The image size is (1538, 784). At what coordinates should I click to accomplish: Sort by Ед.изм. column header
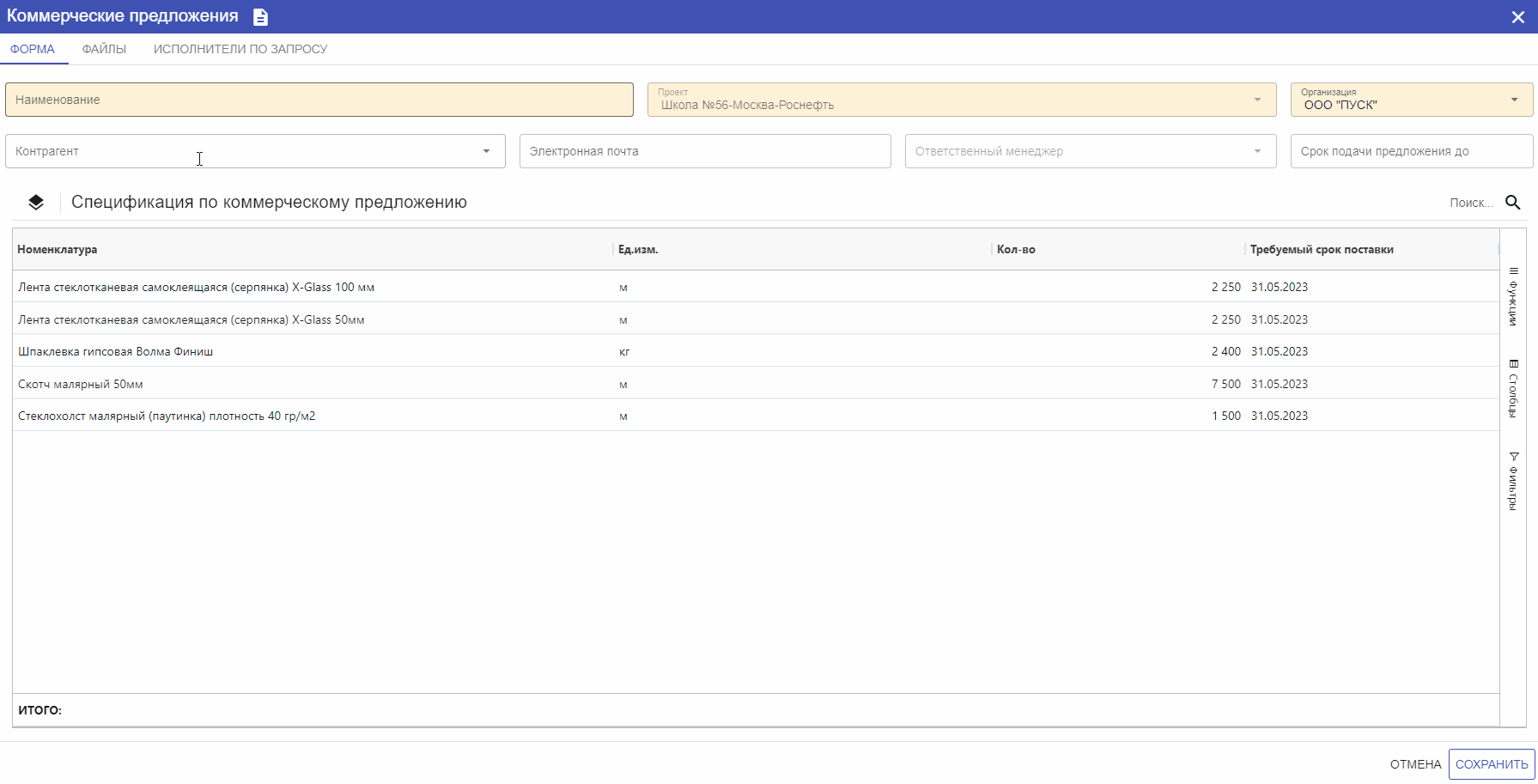coord(638,250)
